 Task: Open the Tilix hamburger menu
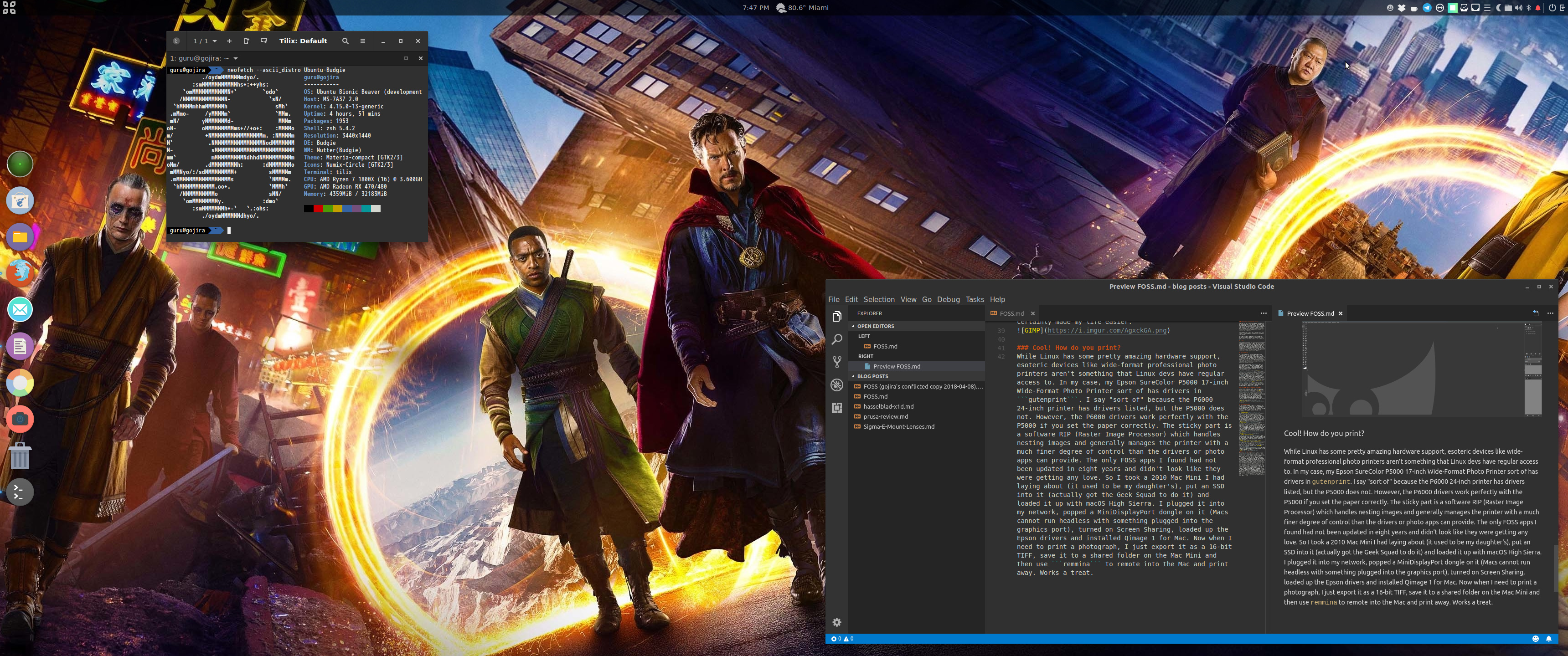click(362, 41)
